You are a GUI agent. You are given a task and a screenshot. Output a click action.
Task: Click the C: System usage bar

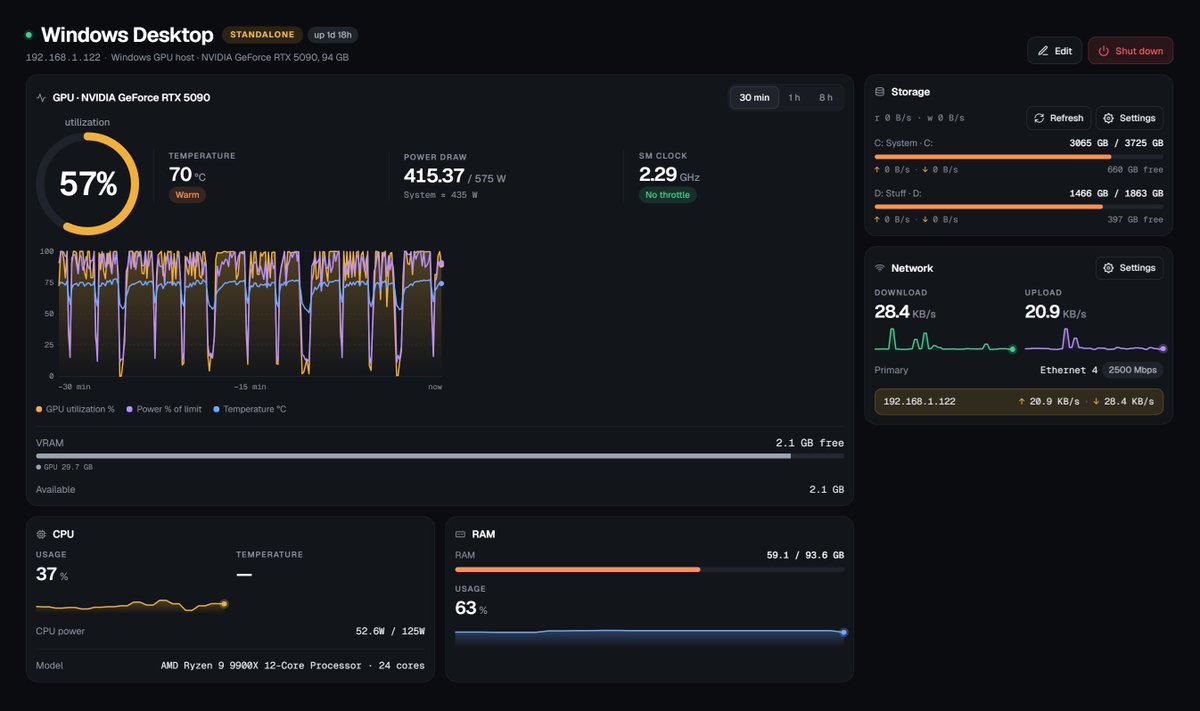(1018, 157)
